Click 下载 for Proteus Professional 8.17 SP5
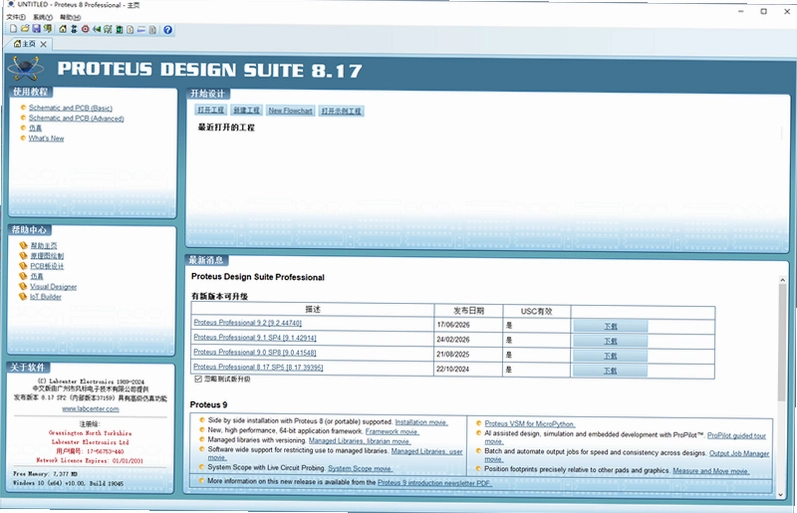 click(610, 371)
